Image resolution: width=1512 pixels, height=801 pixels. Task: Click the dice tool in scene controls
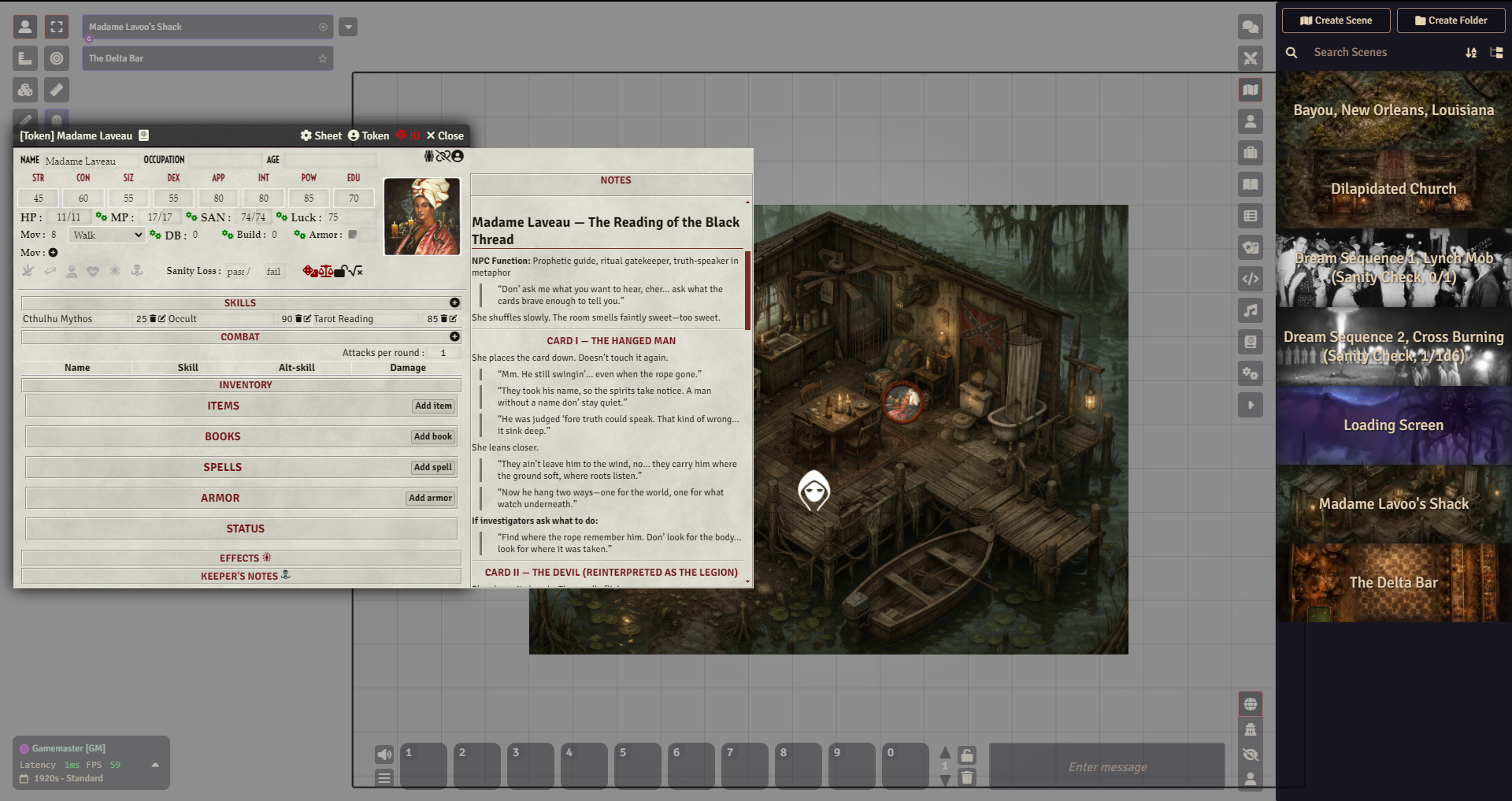pyautogui.click(x=25, y=90)
